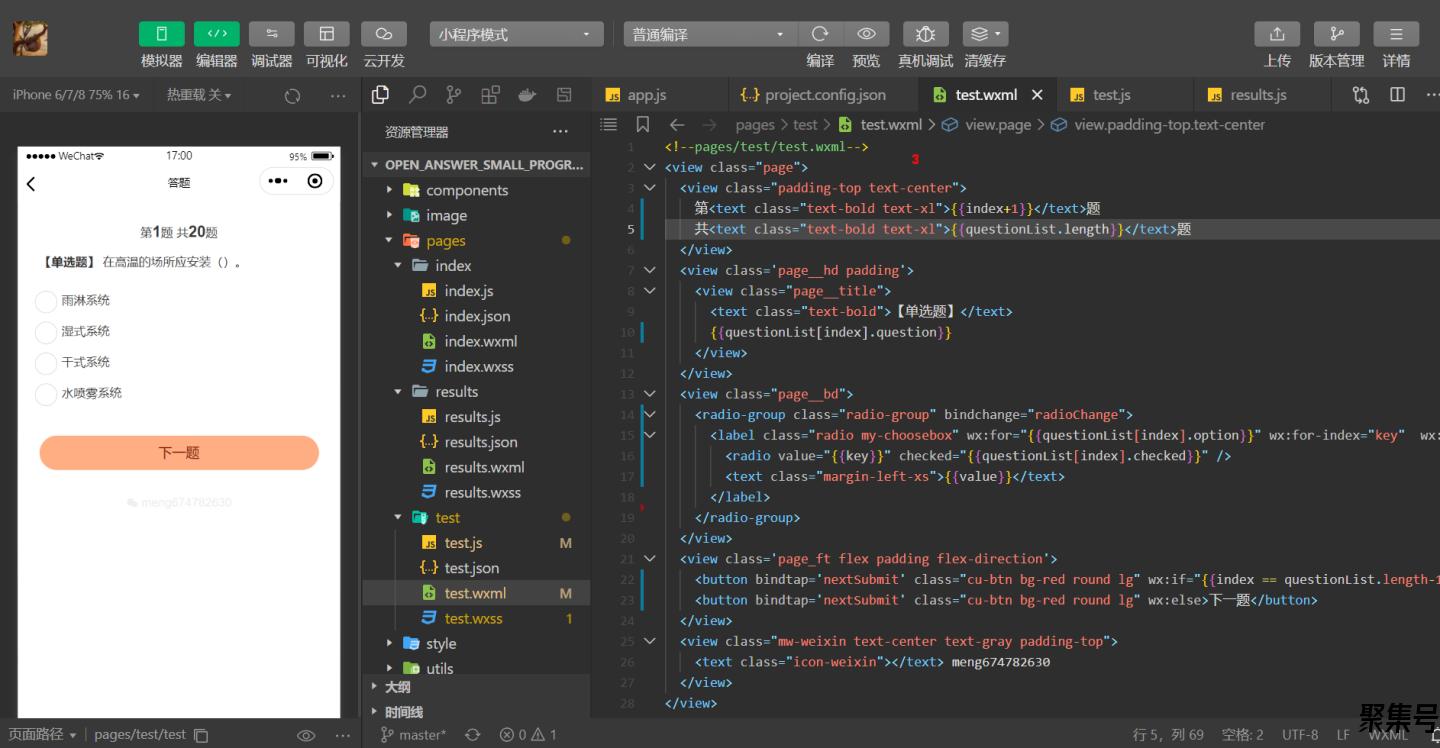Navigate back with the left arrow

677,125
